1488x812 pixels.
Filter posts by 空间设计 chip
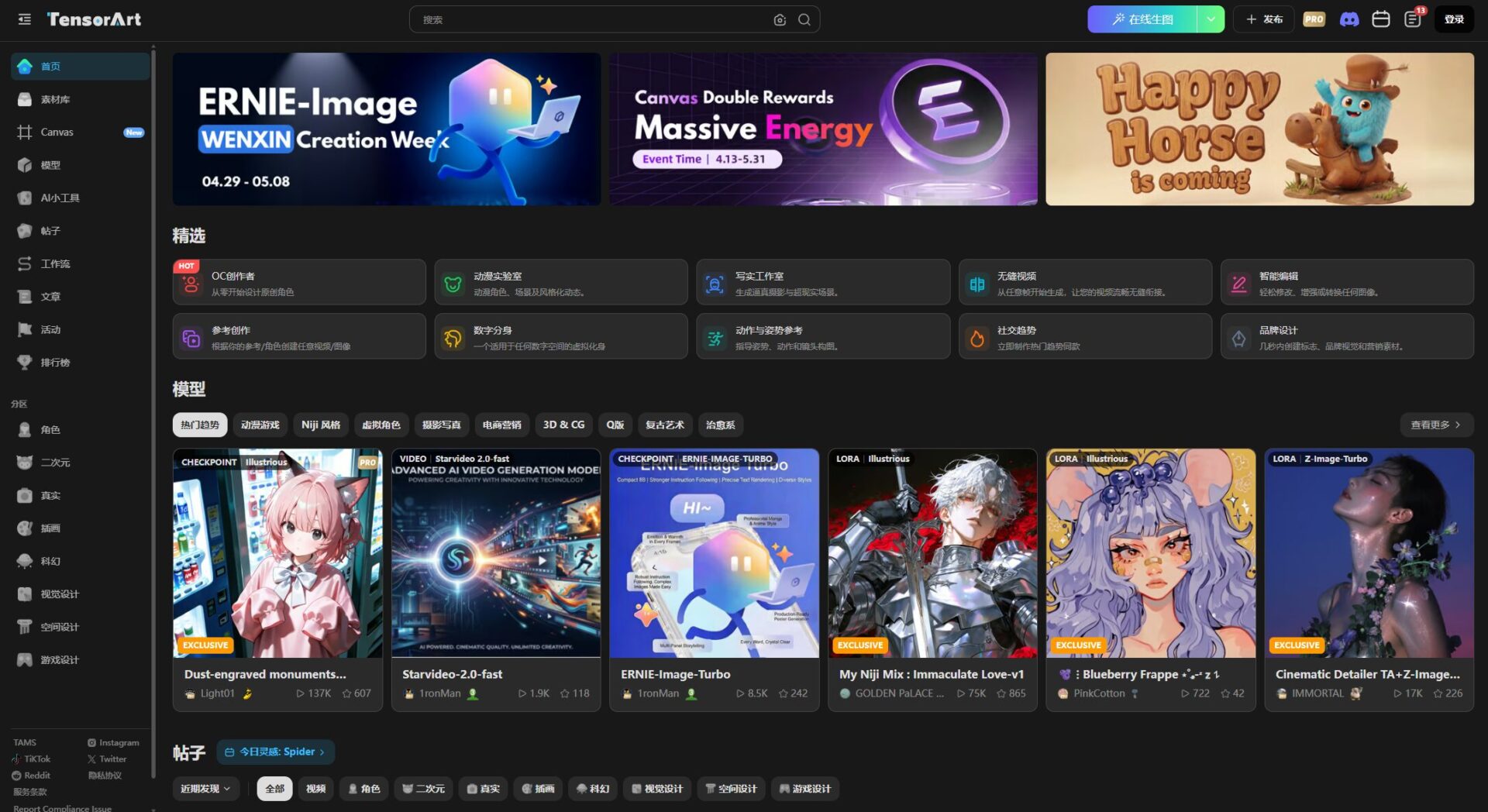click(731, 789)
